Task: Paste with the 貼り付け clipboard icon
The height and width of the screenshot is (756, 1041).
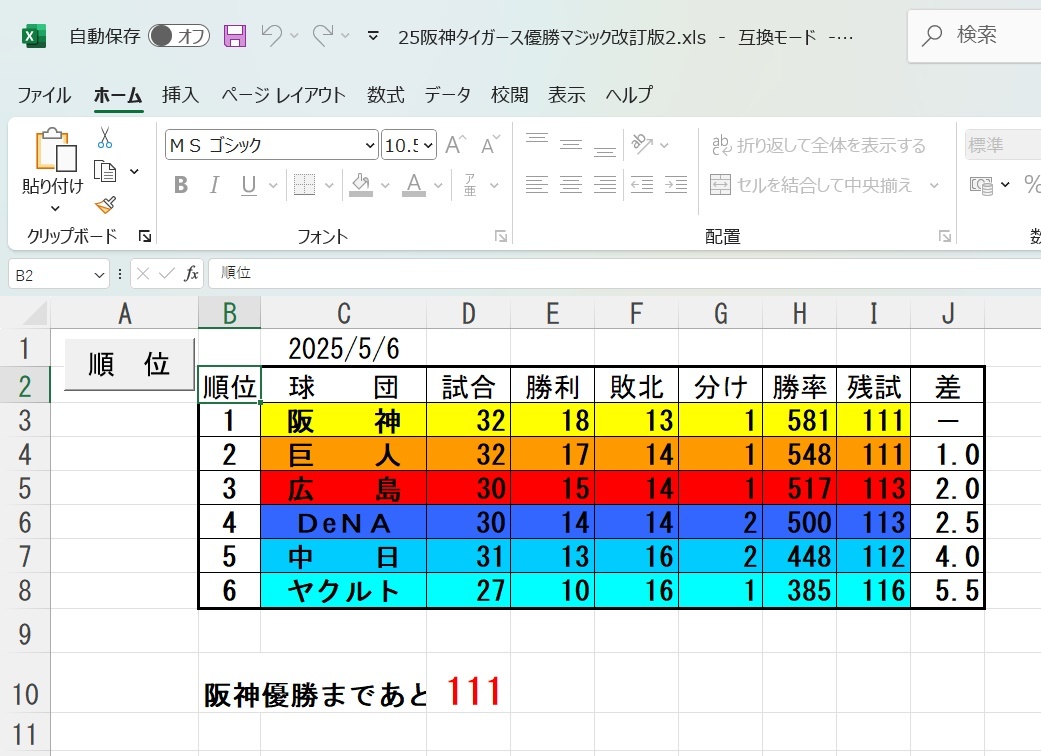Action: click(x=55, y=150)
